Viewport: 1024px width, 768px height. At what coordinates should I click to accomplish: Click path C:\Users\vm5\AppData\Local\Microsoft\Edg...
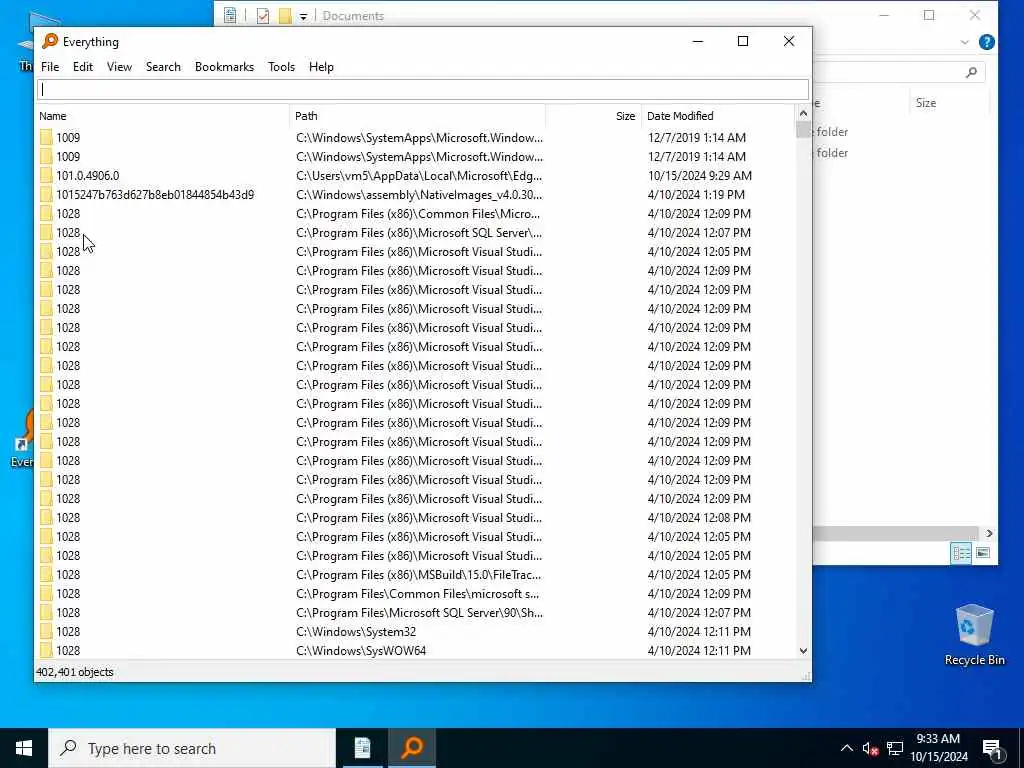[419, 176]
